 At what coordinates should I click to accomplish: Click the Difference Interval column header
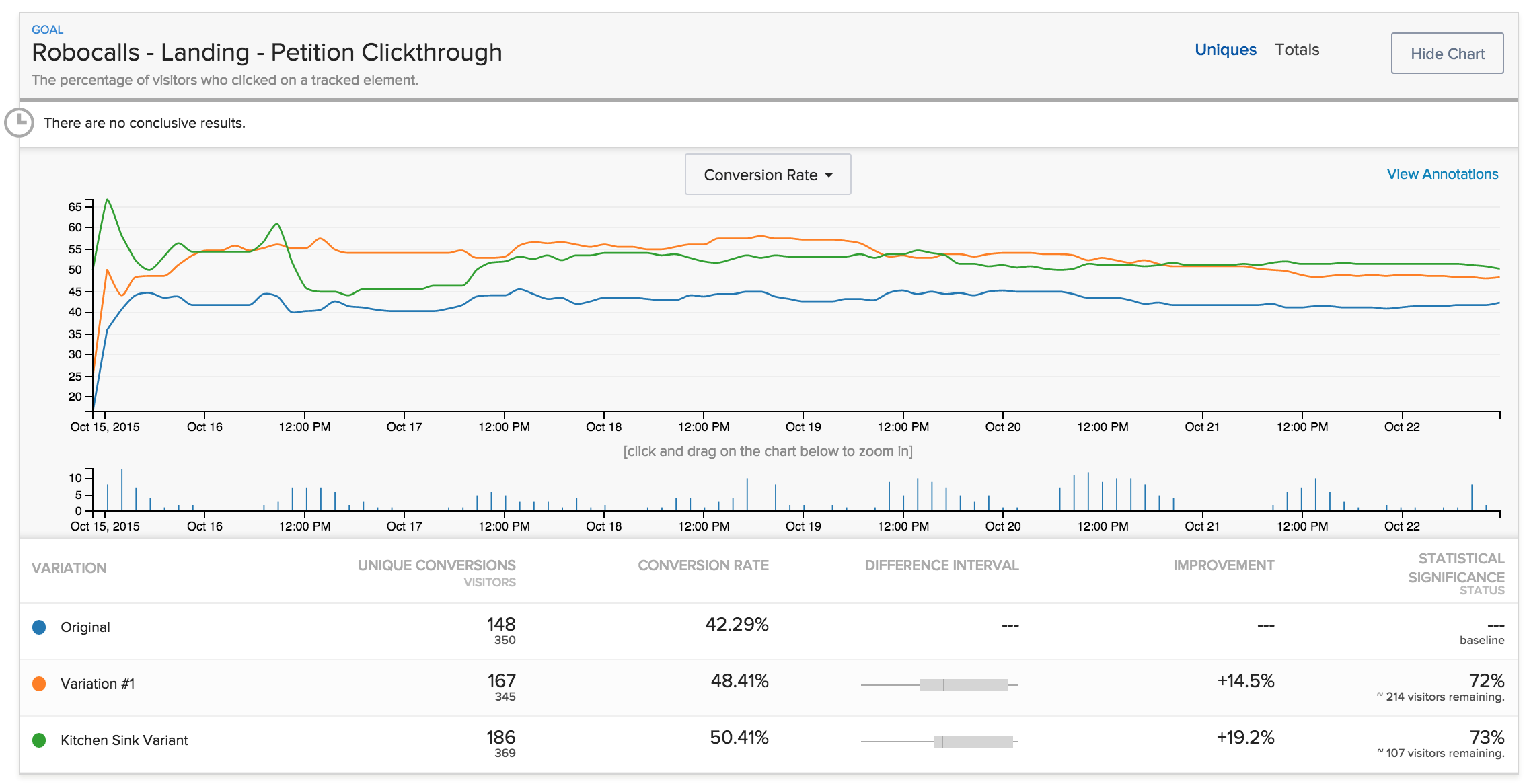(x=941, y=565)
